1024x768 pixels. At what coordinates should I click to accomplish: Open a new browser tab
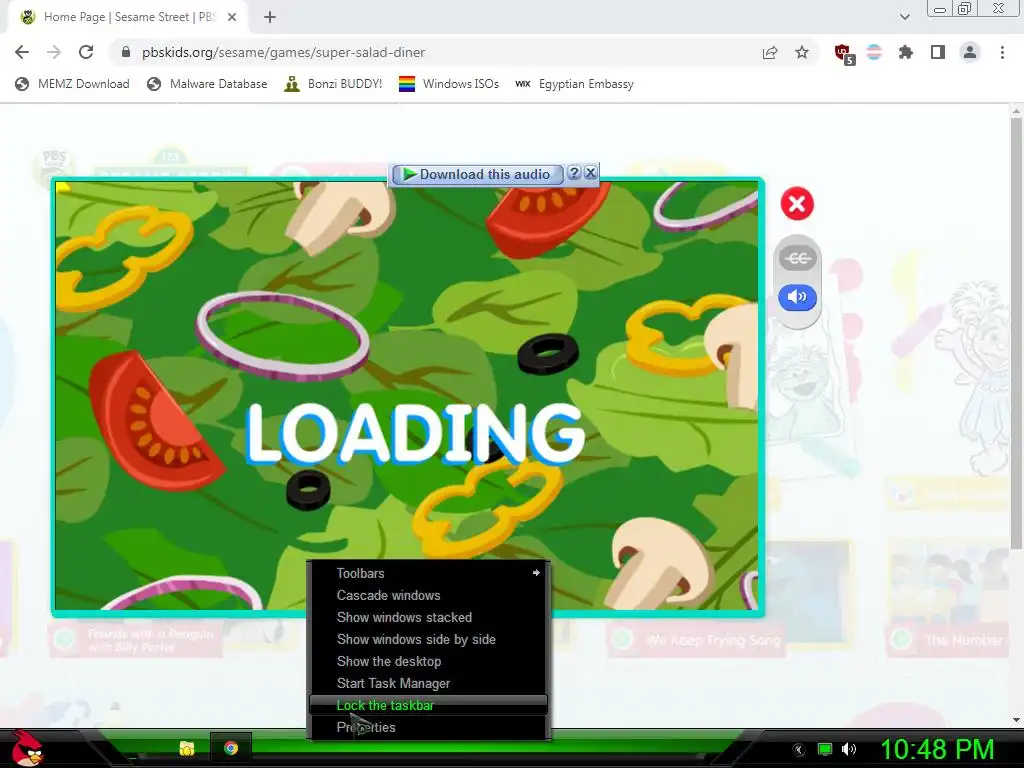pyautogui.click(x=270, y=18)
